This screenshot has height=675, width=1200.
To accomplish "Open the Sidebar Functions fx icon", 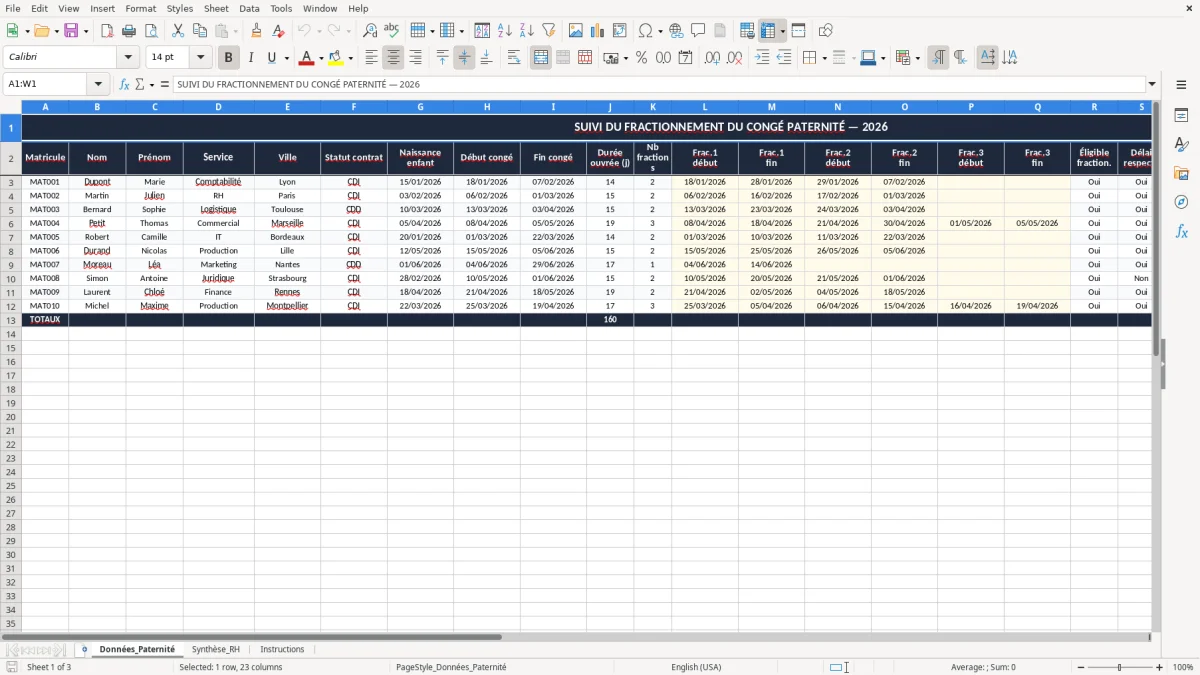I will click(1181, 231).
